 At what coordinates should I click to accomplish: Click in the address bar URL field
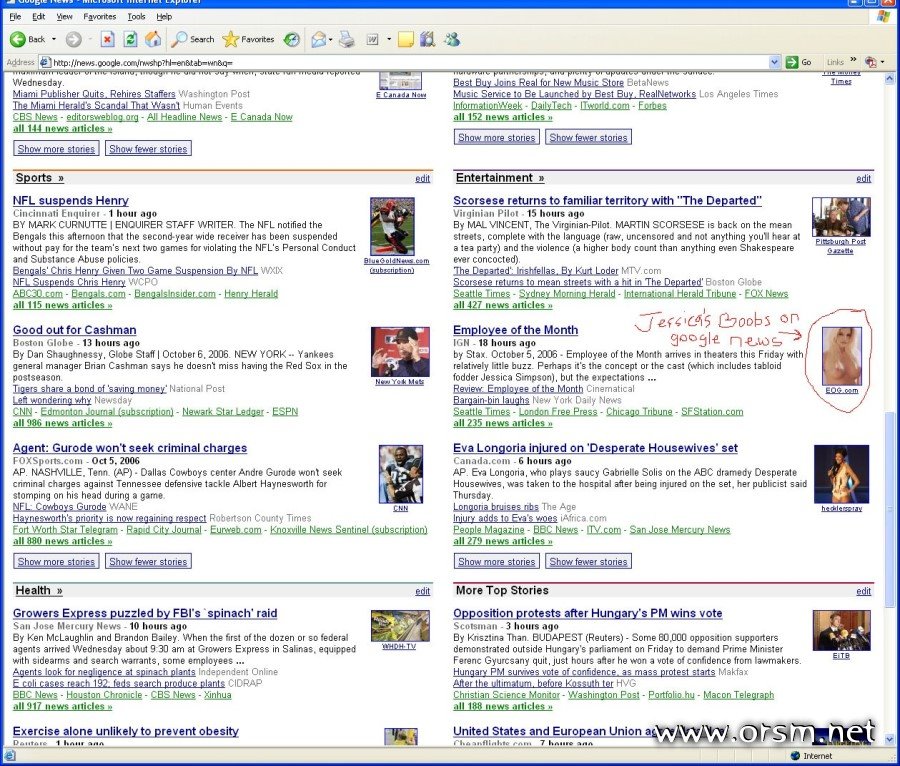pyautogui.click(x=410, y=62)
